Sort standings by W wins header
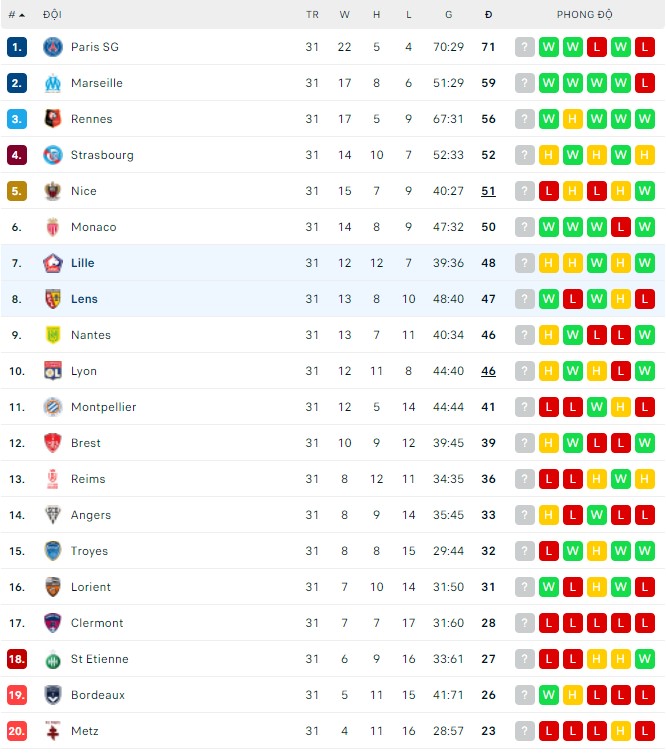The image size is (666, 753). tap(345, 15)
